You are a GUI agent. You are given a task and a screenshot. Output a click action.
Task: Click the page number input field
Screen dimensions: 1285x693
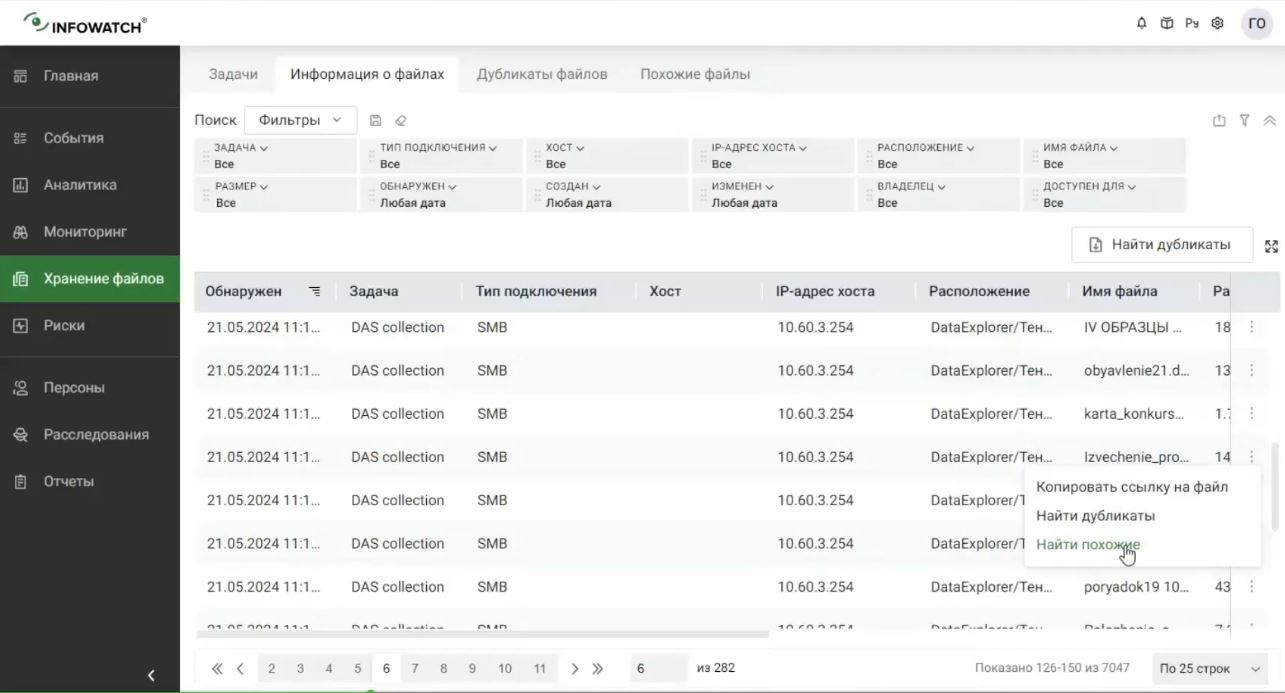point(658,669)
